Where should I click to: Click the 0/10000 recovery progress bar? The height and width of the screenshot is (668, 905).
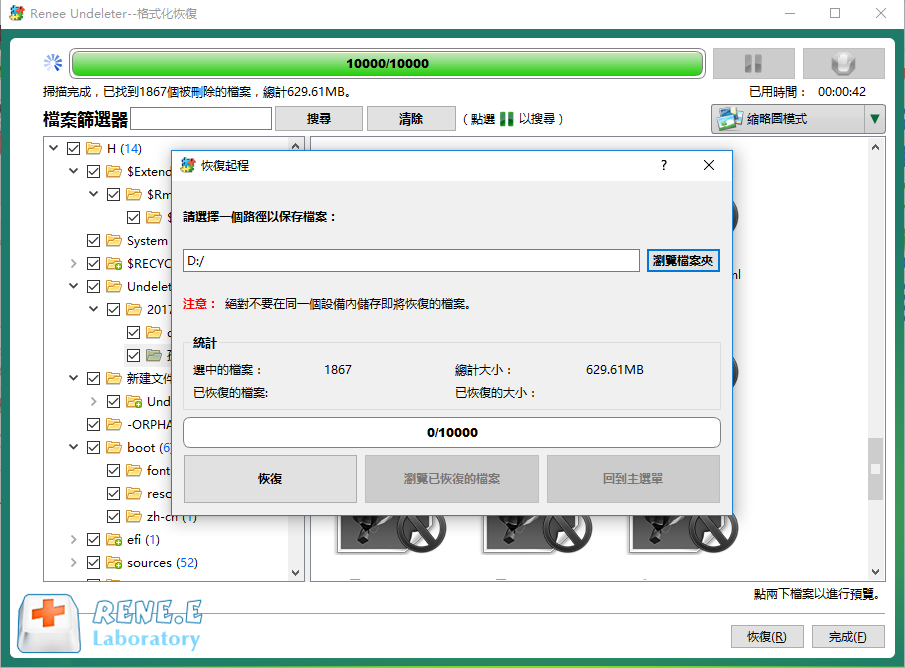(x=452, y=432)
